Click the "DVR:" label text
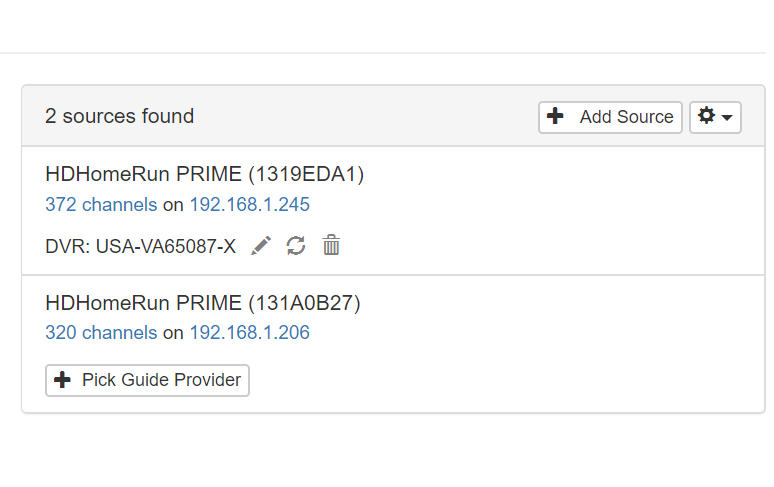Screen dimensions: 774x487 click(x=68, y=246)
